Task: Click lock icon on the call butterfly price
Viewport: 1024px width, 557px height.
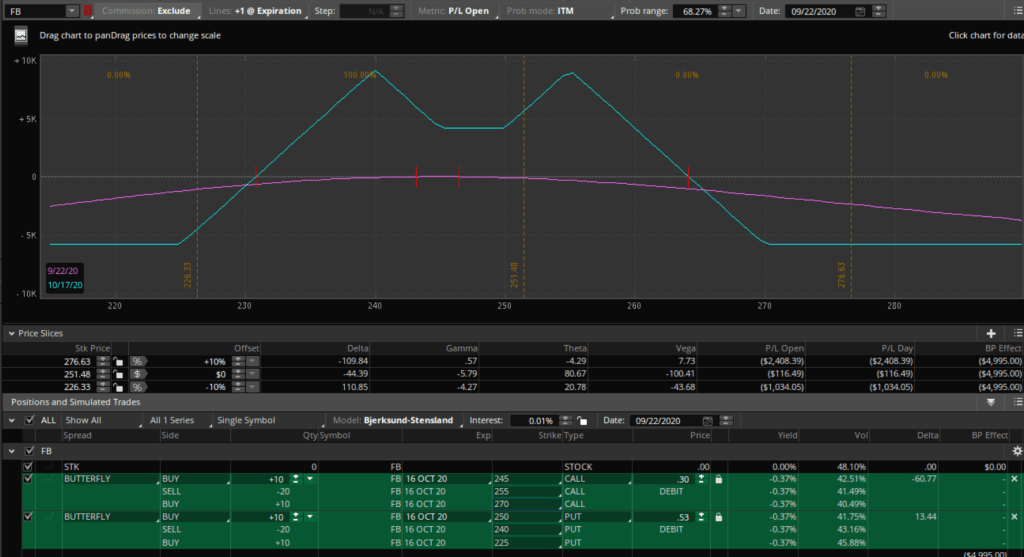Action: 718,479
